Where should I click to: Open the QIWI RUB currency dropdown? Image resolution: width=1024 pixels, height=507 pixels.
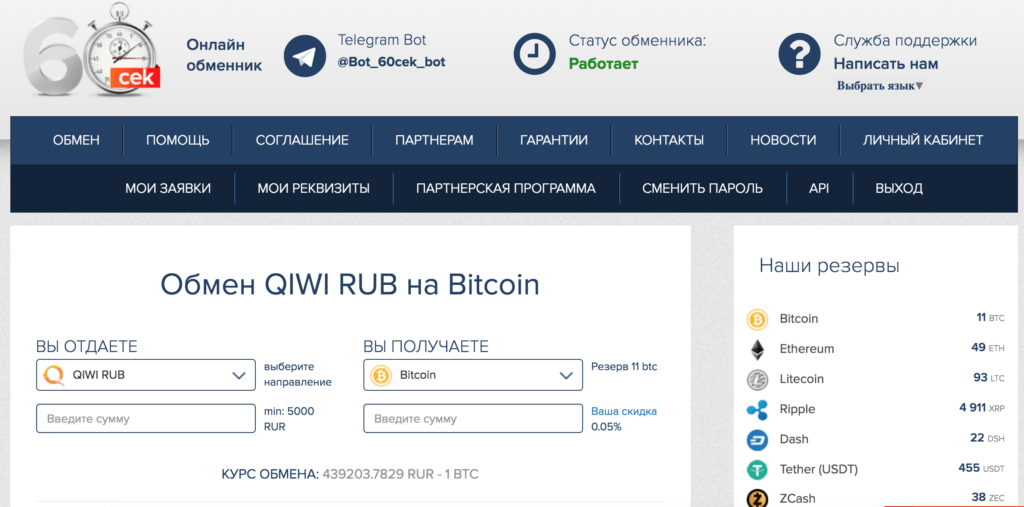click(x=145, y=376)
